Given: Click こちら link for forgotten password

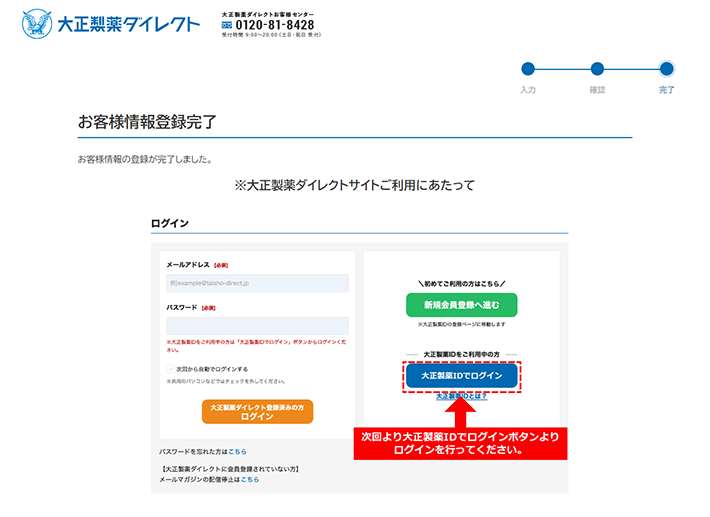Looking at the screenshot, I should coord(237,452).
